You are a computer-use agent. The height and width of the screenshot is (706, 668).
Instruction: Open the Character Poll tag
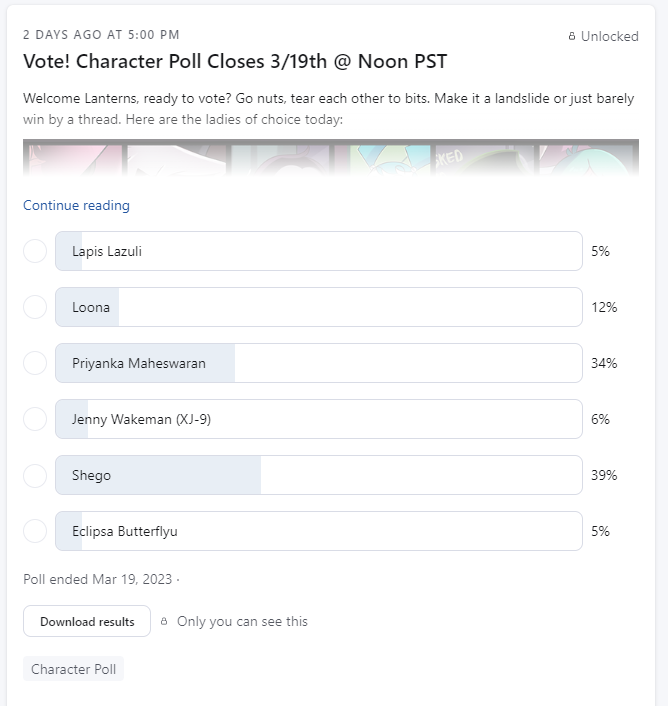click(73, 669)
